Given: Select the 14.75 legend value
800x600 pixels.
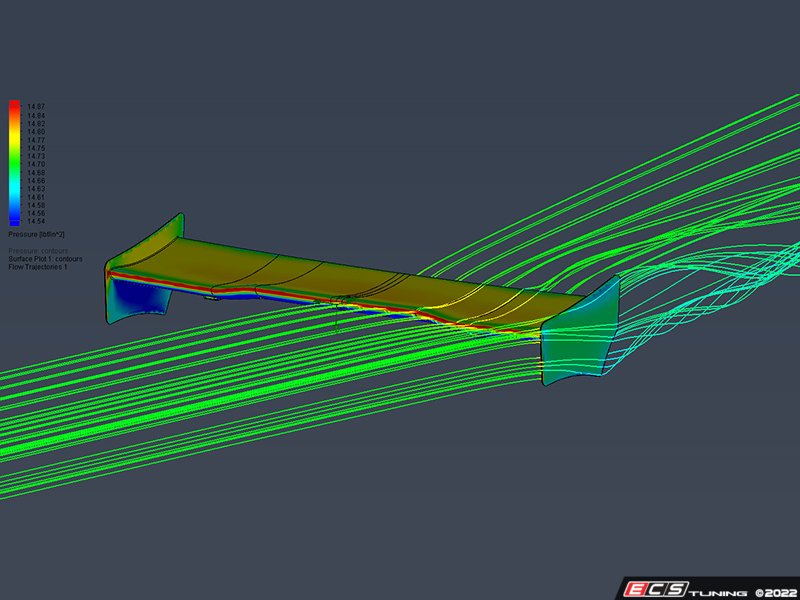Looking at the screenshot, I should point(37,148).
